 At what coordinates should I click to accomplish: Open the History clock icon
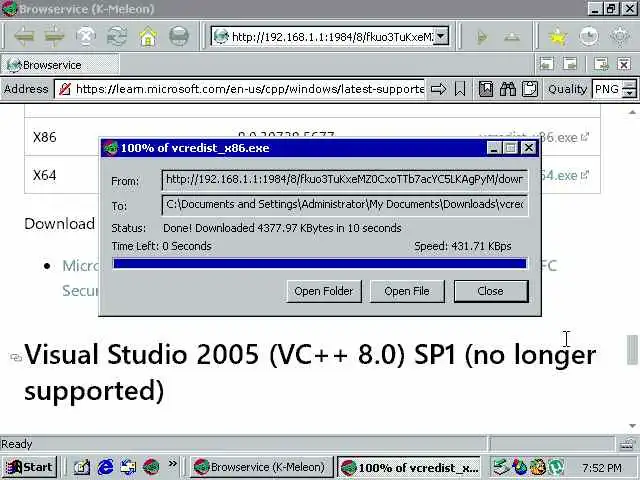[x=589, y=37]
